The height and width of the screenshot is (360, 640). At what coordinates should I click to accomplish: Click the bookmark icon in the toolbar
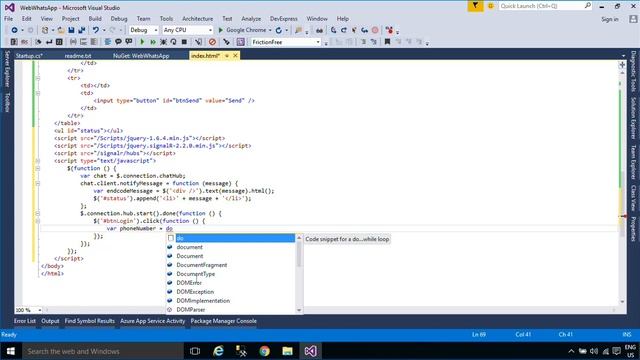[x=387, y=42]
